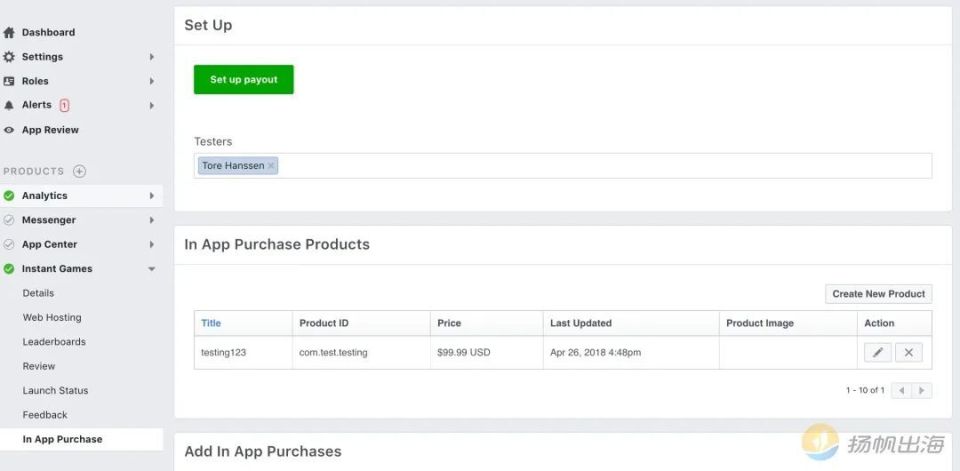Expand the Roles submenu arrow
Viewport: 960px width, 471px height.
tap(152, 81)
